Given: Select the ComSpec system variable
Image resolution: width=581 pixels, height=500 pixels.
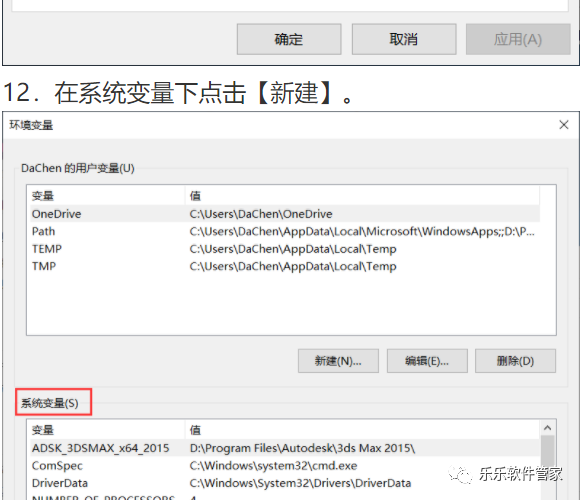Looking at the screenshot, I should pyautogui.click(x=285, y=466).
